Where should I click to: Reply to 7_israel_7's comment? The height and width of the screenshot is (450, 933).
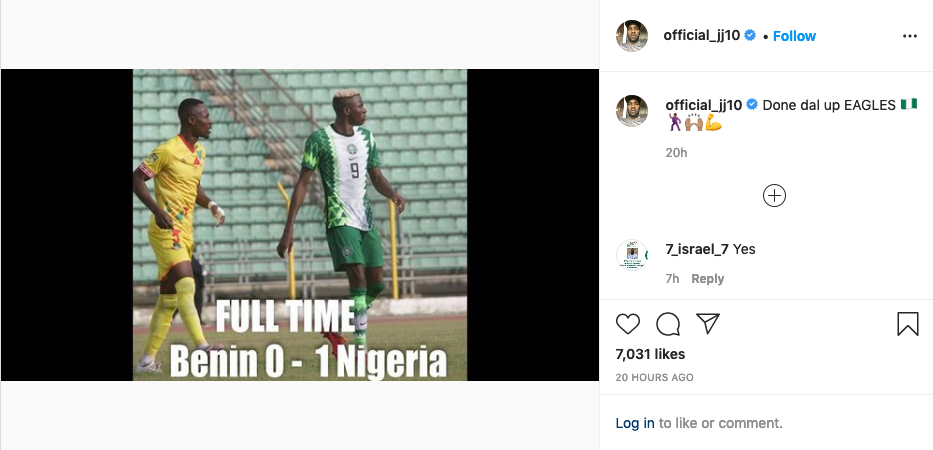click(x=707, y=279)
